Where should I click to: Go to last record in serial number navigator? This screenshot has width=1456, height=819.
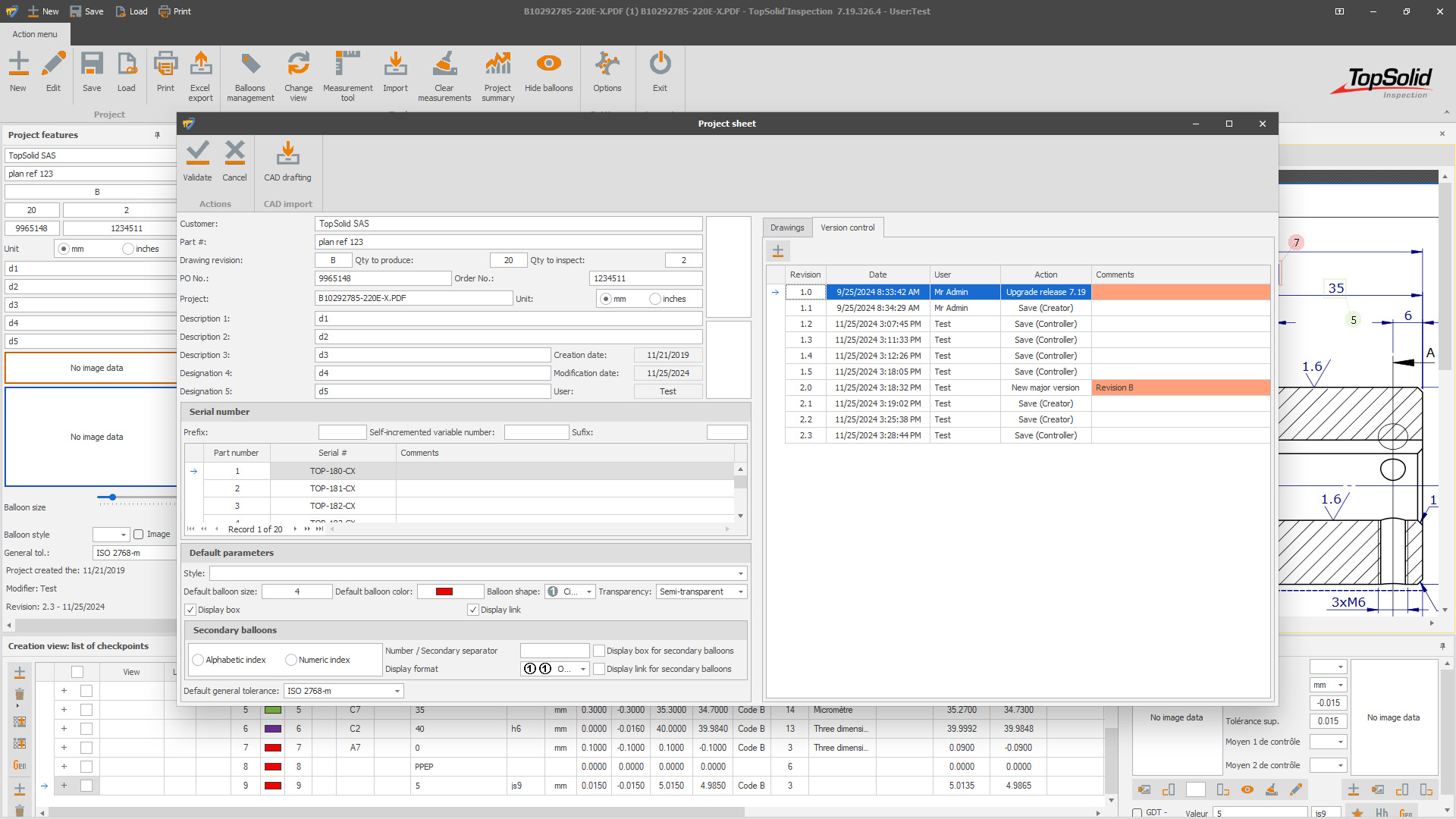(319, 529)
